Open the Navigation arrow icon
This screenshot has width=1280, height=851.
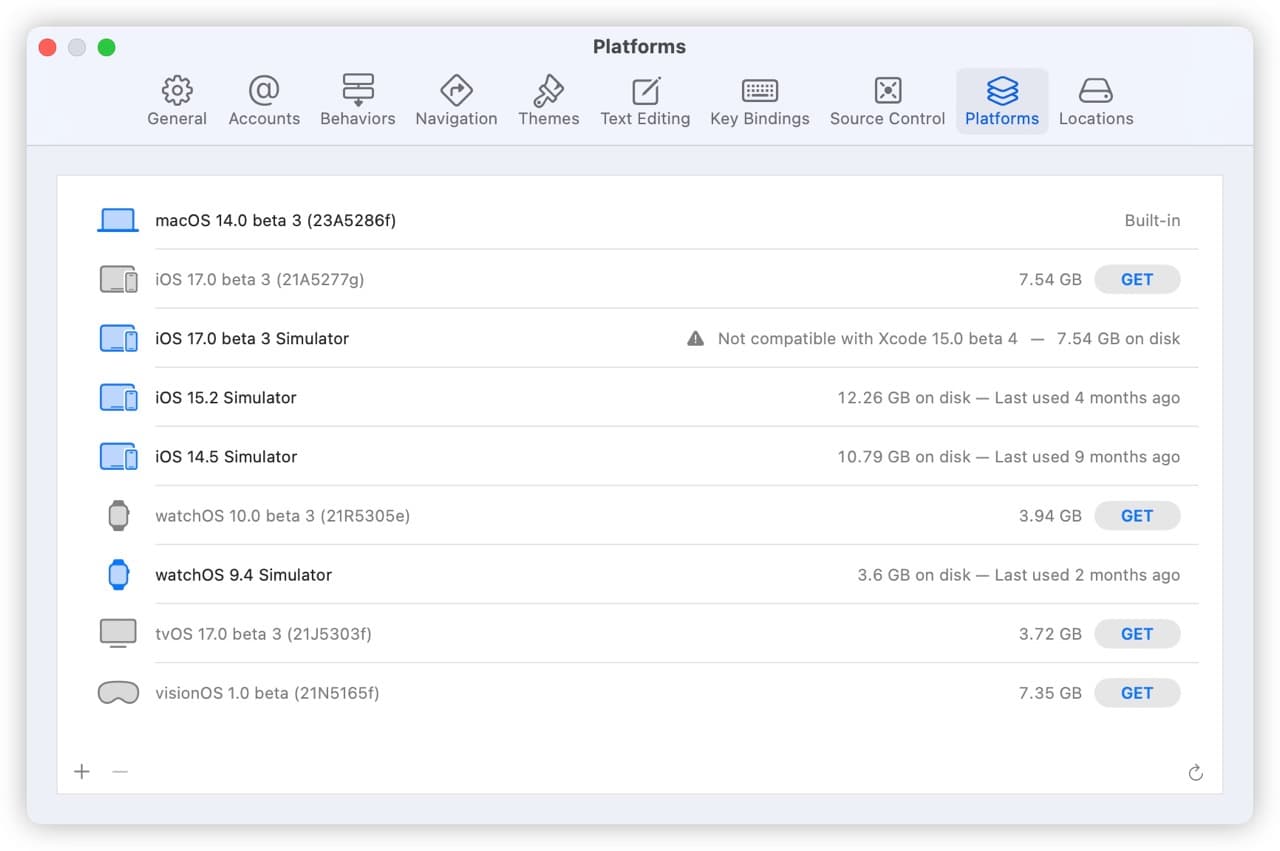click(x=456, y=90)
